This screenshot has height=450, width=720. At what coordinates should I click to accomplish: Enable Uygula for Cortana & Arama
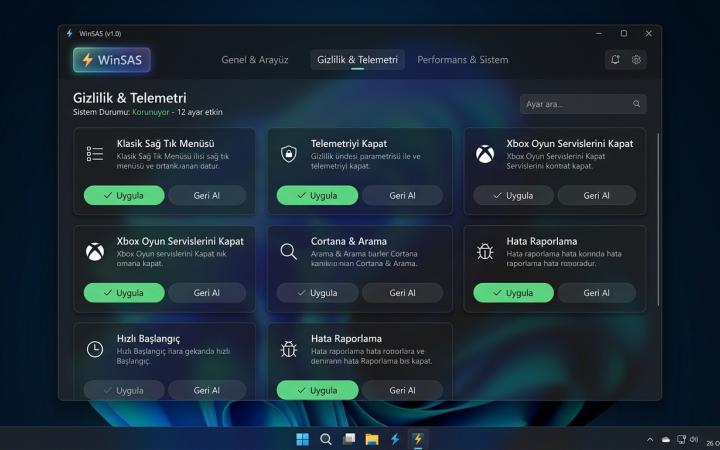[317, 292]
